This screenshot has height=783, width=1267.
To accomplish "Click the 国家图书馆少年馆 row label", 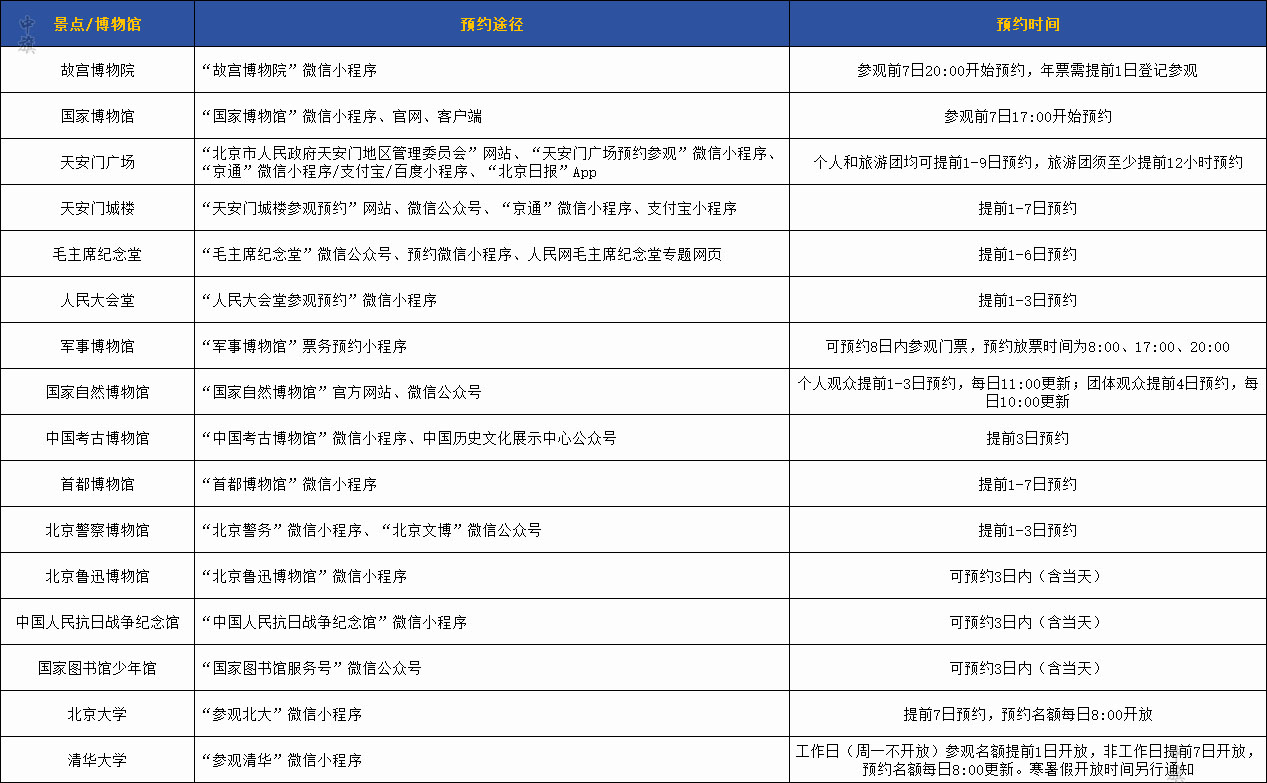I will (x=96, y=668).
